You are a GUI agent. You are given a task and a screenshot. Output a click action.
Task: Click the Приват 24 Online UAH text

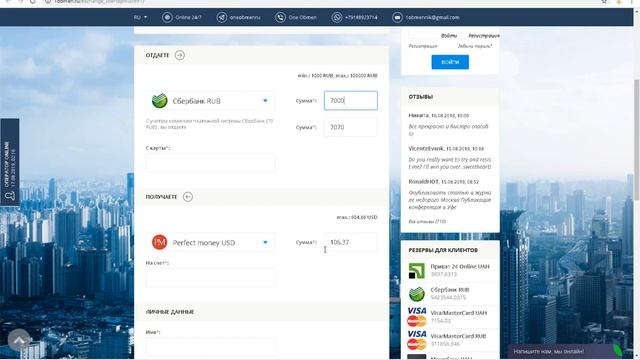pyautogui.click(x=460, y=267)
